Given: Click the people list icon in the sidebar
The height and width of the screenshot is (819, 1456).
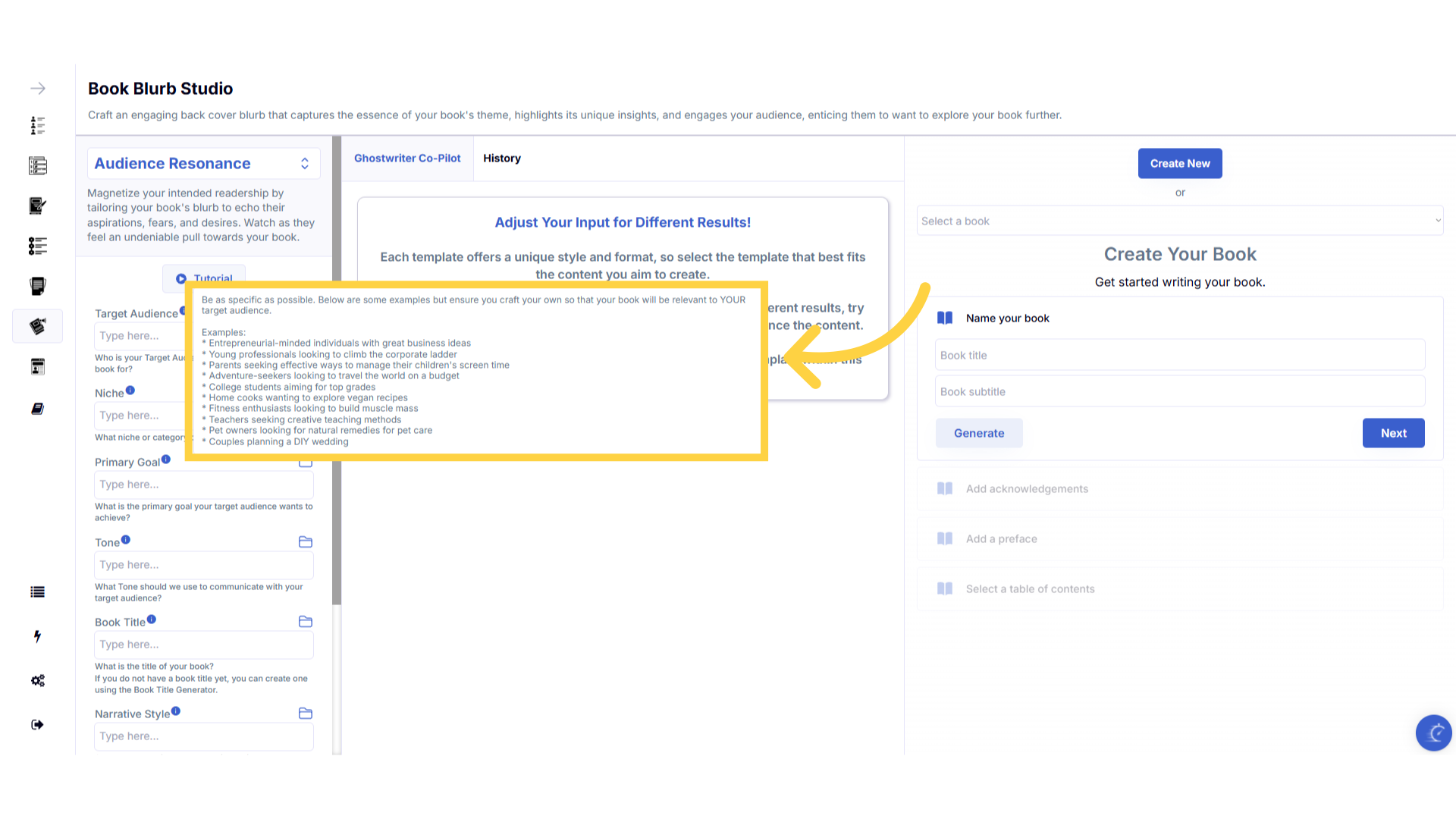Looking at the screenshot, I should pos(37,125).
